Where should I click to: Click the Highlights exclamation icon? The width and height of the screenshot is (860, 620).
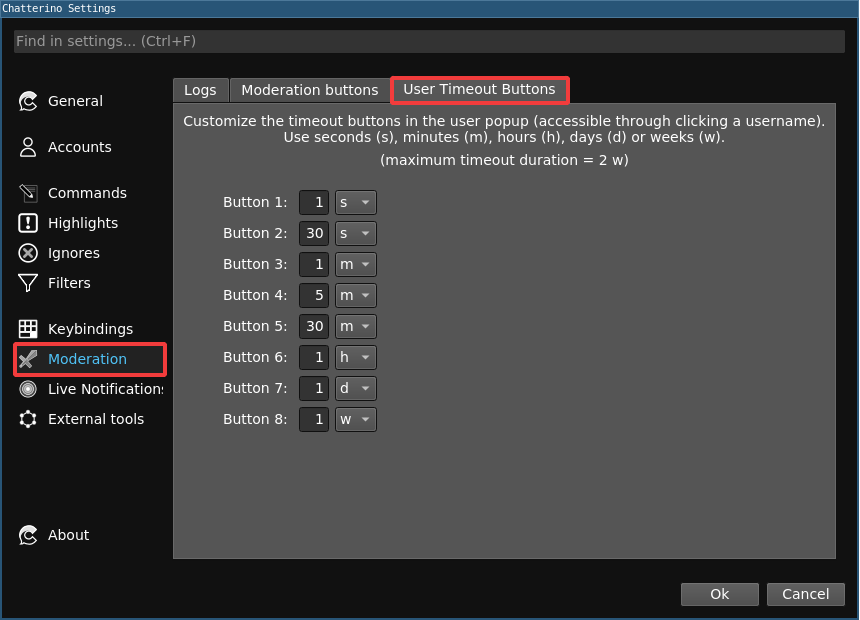[28, 223]
